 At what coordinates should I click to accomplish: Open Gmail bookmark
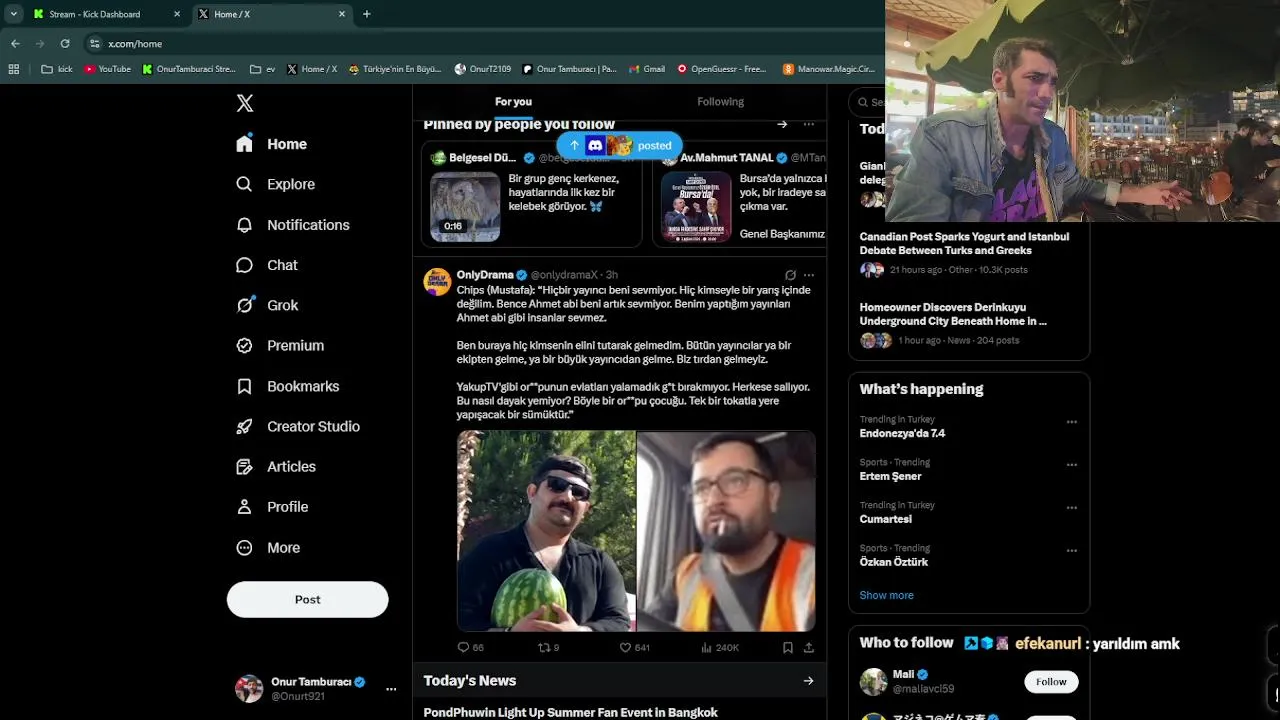(647, 69)
